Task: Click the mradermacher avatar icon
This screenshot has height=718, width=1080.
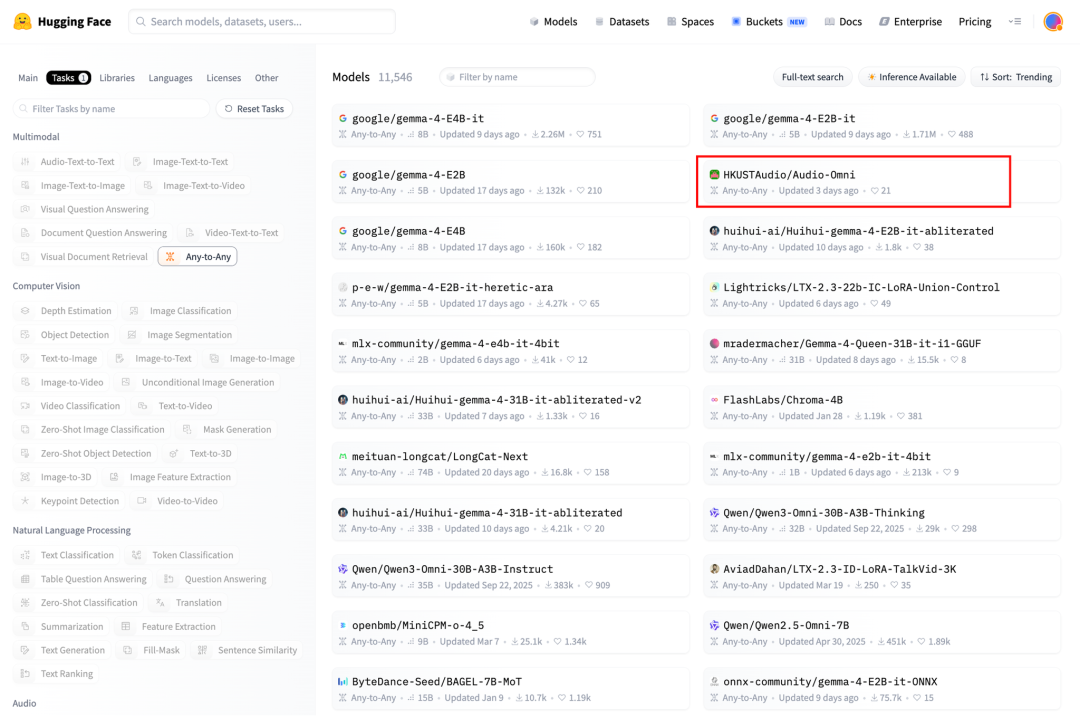Action: point(714,344)
